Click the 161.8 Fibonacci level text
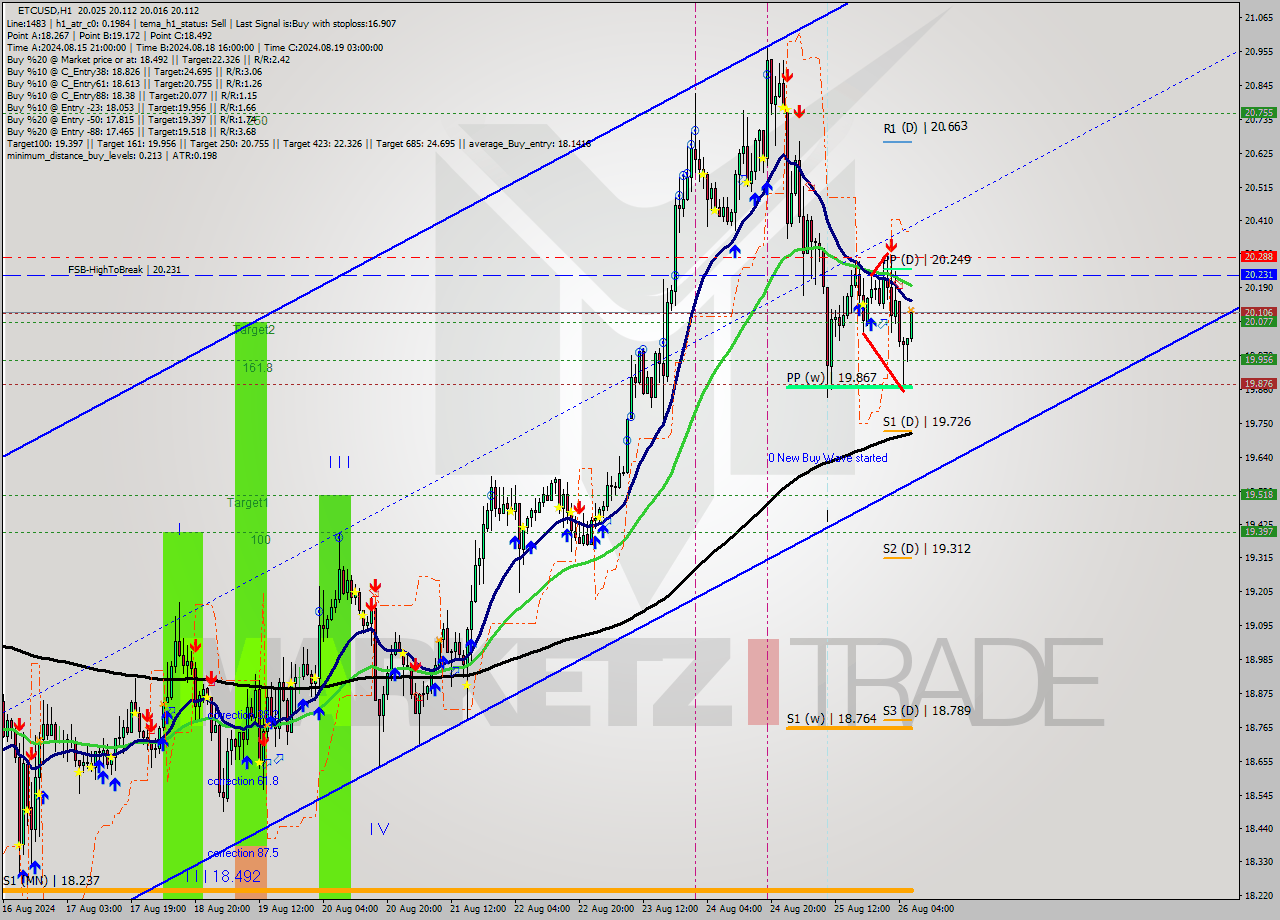This screenshot has width=1280, height=920. 257,368
